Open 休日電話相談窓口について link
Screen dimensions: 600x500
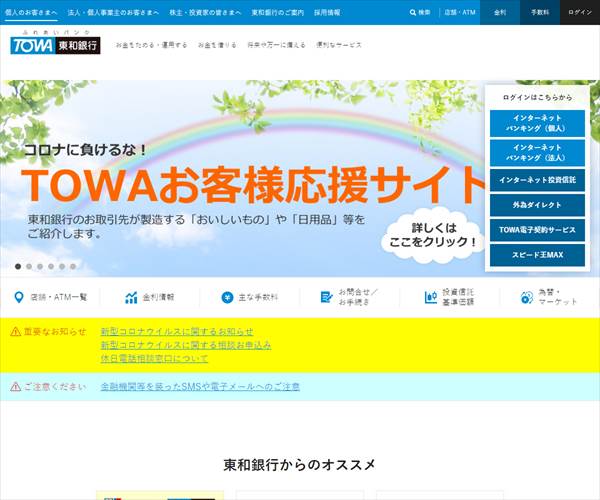pyautogui.click(x=154, y=359)
